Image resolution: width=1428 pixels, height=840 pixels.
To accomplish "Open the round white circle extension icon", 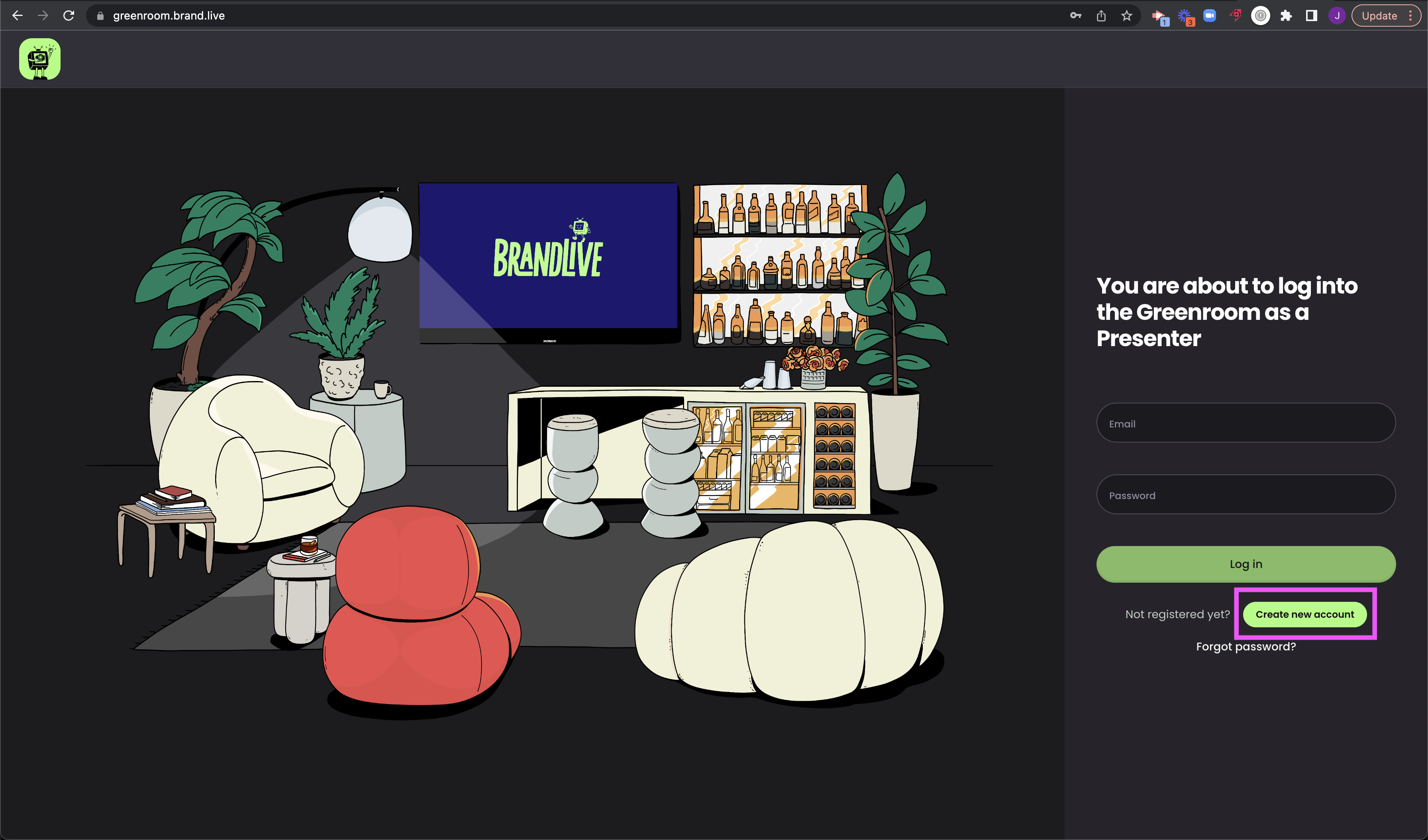I will point(1261,16).
